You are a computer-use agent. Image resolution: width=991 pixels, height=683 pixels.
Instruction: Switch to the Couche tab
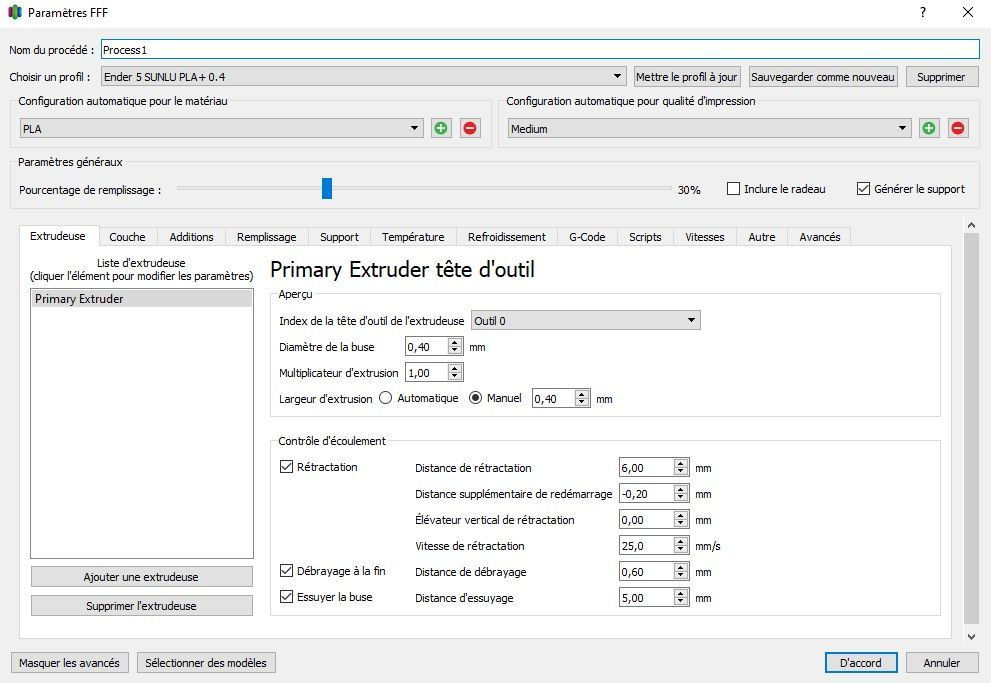point(127,237)
